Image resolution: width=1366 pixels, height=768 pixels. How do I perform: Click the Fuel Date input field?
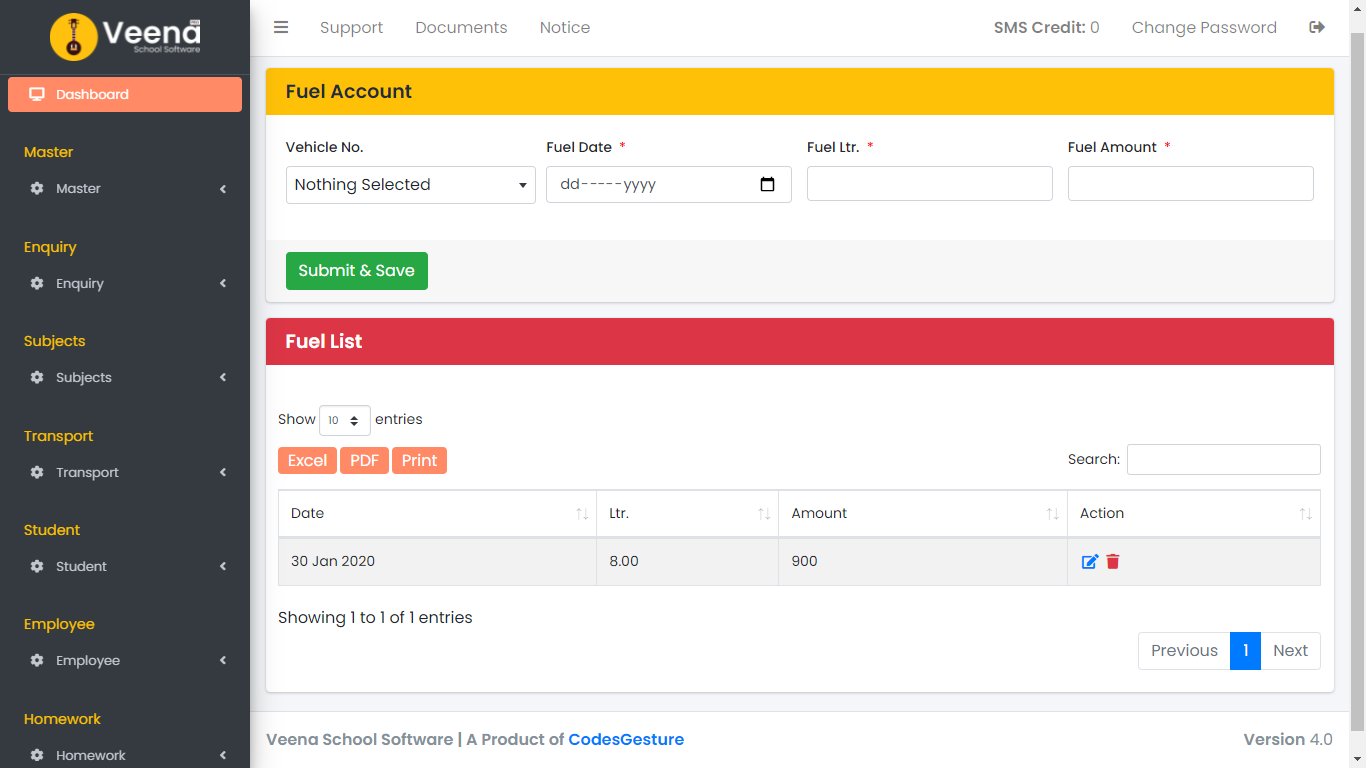669,185
